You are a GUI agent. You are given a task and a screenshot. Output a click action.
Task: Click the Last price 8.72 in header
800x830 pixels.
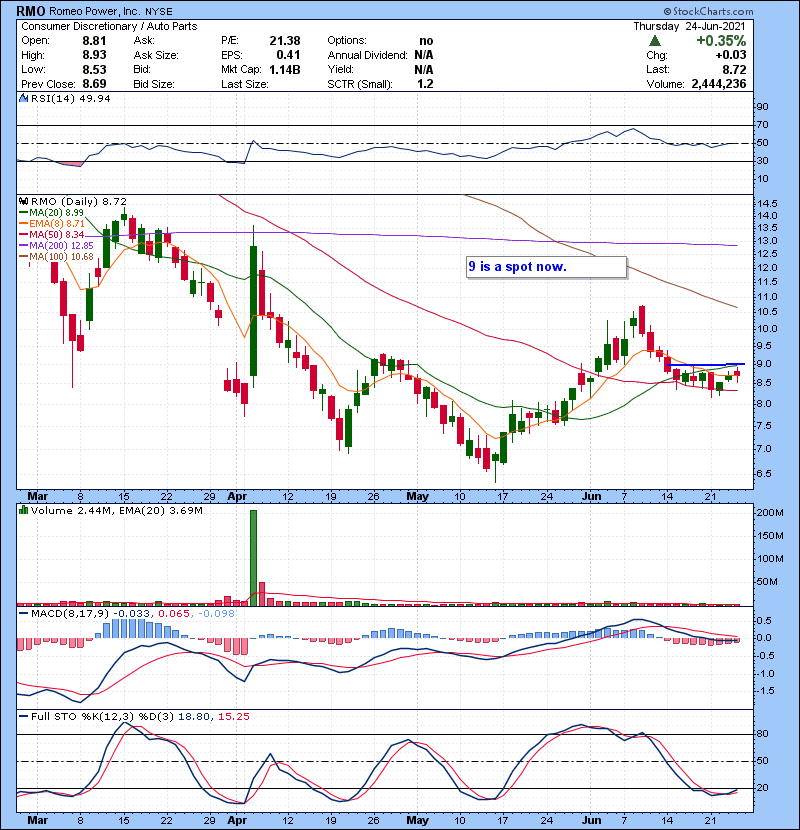click(x=734, y=69)
